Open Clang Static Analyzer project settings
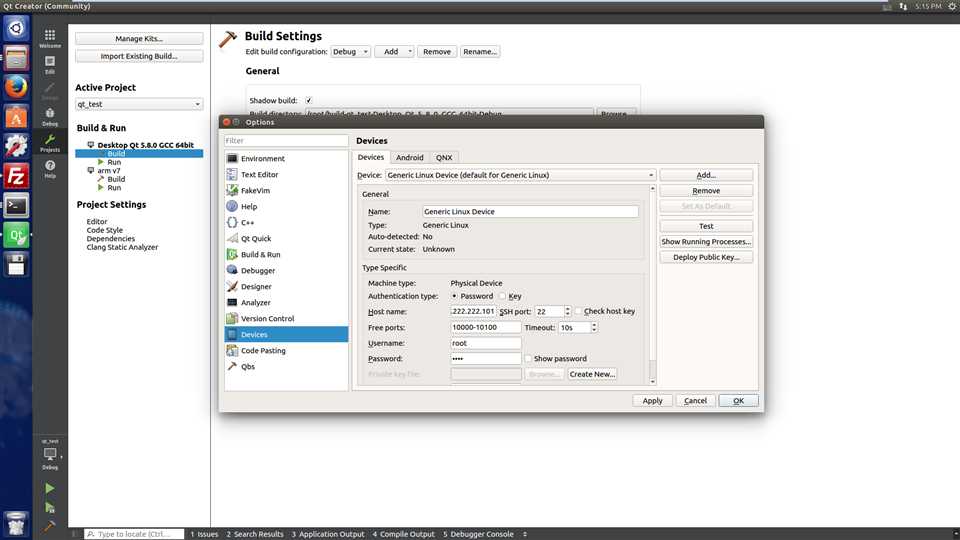The image size is (960, 540). pos(122,247)
